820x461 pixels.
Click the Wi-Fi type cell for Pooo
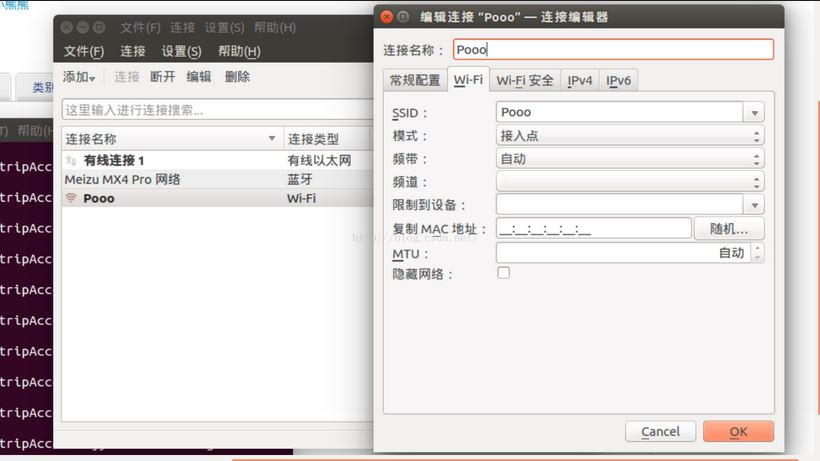click(x=301, y=199)
